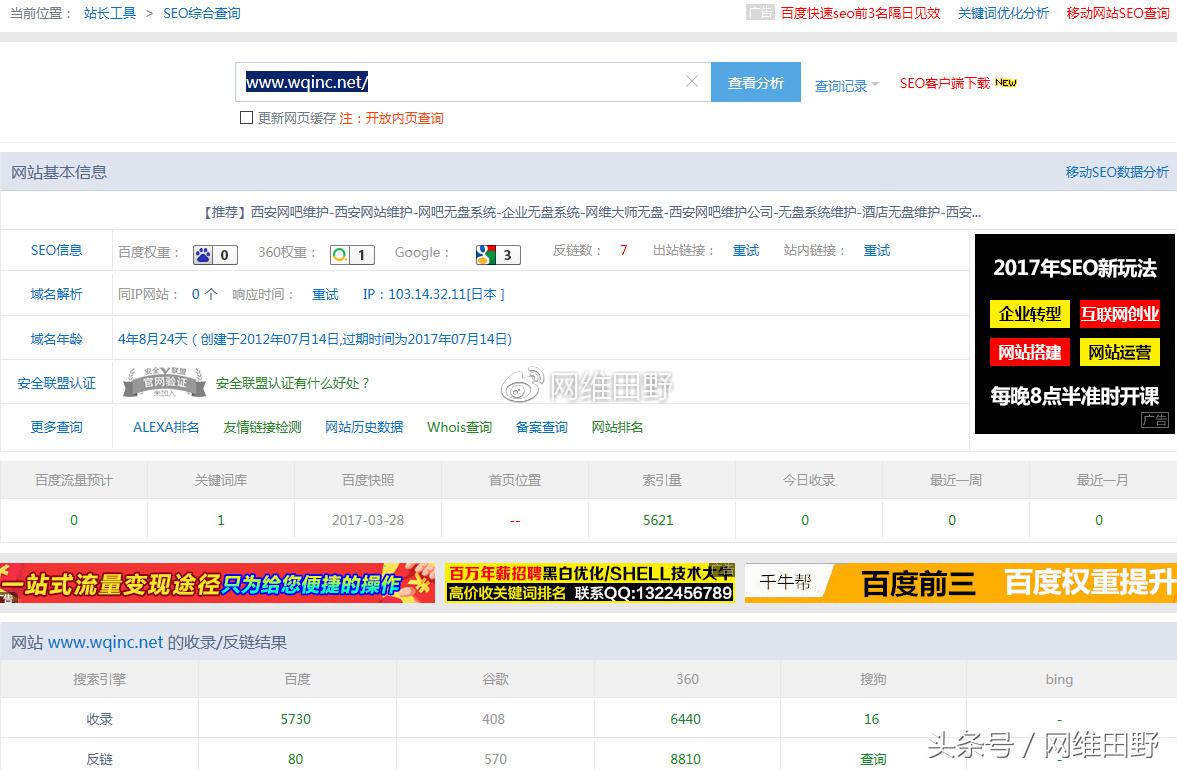
Task: Click the 360权重 green circle icon
Action: (x=340, y=254)
